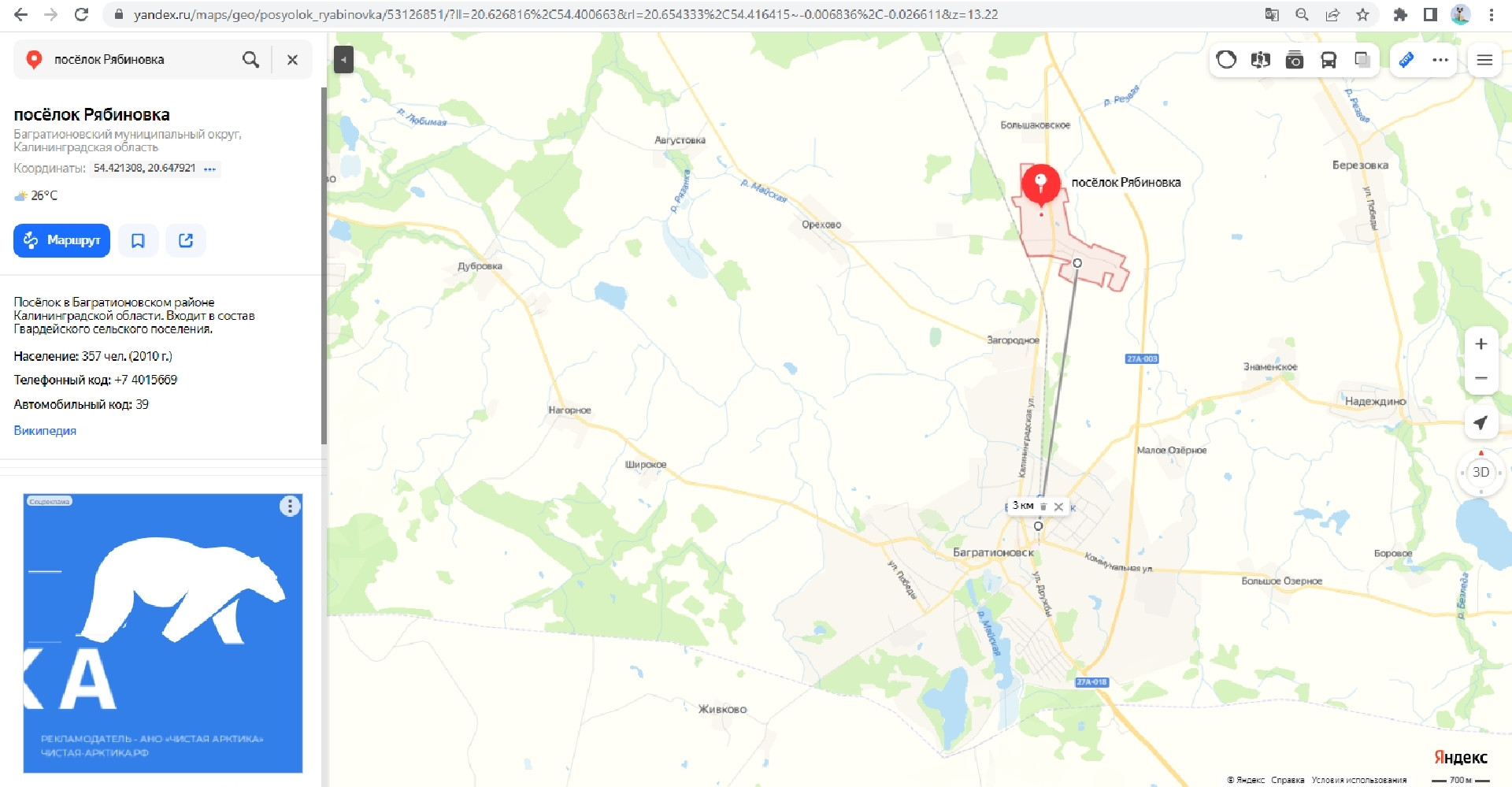
Task: Clear the search field
Action: [x=292, y=60]
